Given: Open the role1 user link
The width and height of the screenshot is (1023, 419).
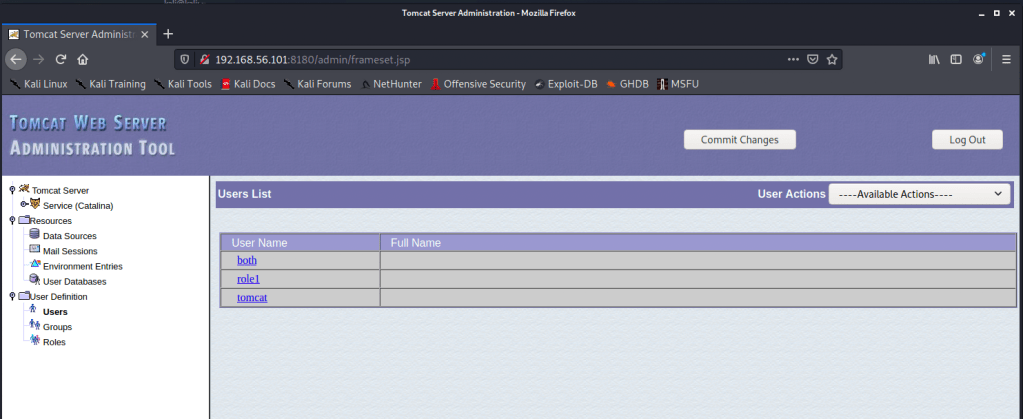Looking at the screenshot, I should (x=248, y=279).
